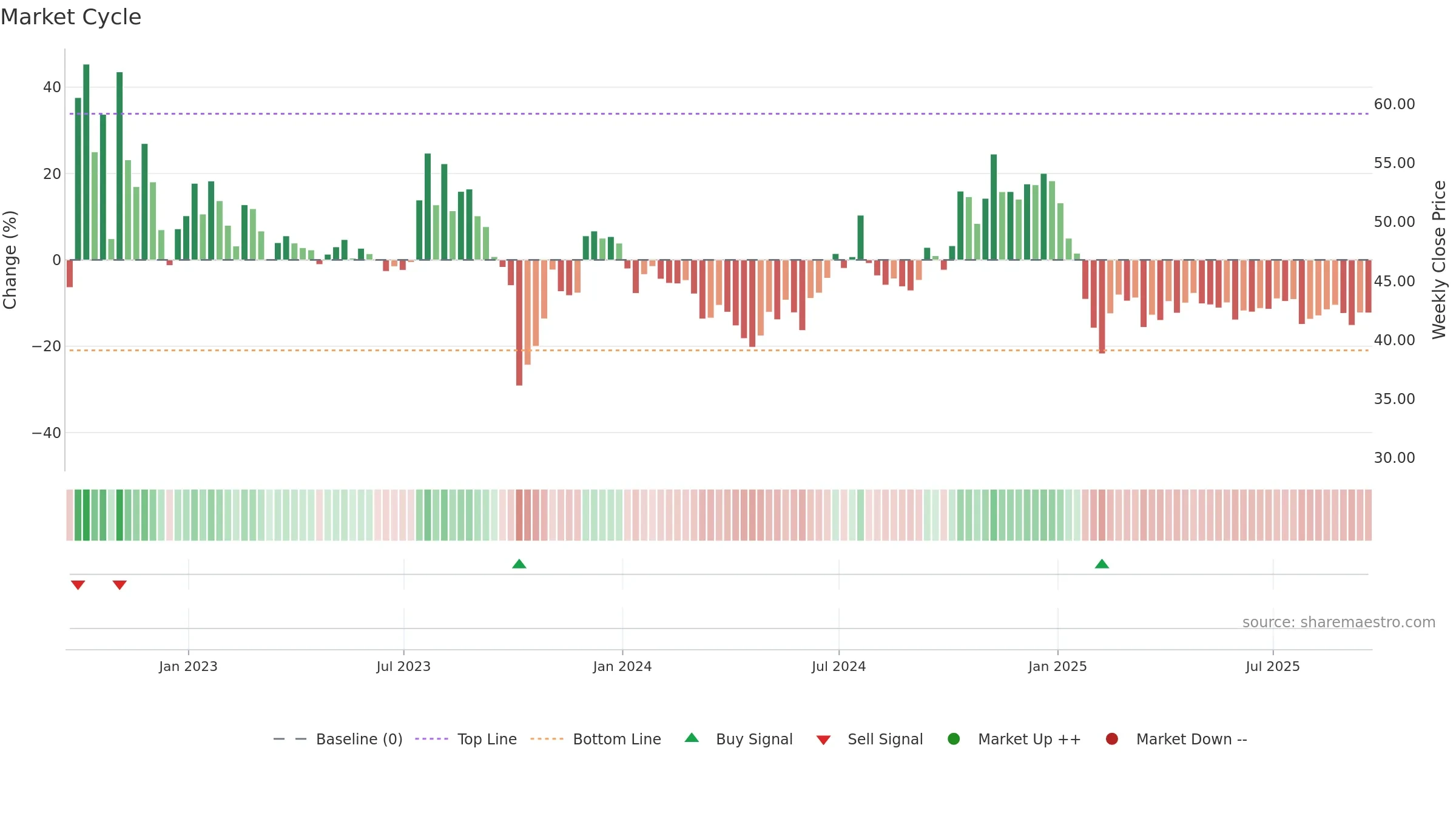
Task: Click the green buy signal triangle in early 2025
Action: pos(1102,564)
